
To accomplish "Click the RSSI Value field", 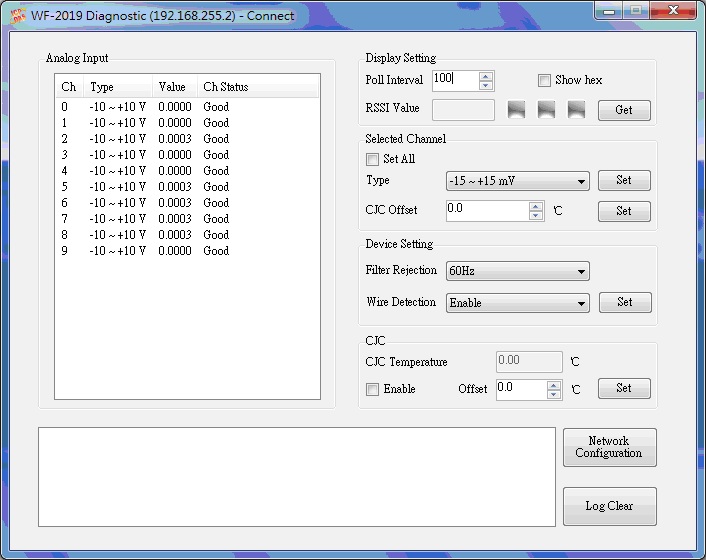I will coord(463,110).
